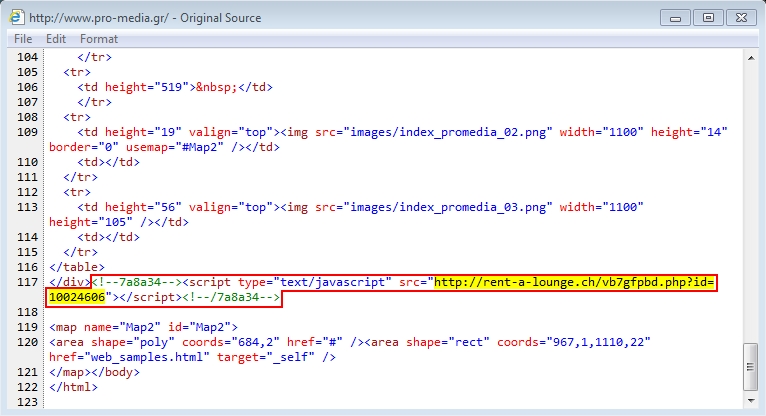
Task: Click line number 107
Action: [x=27, y=103]
